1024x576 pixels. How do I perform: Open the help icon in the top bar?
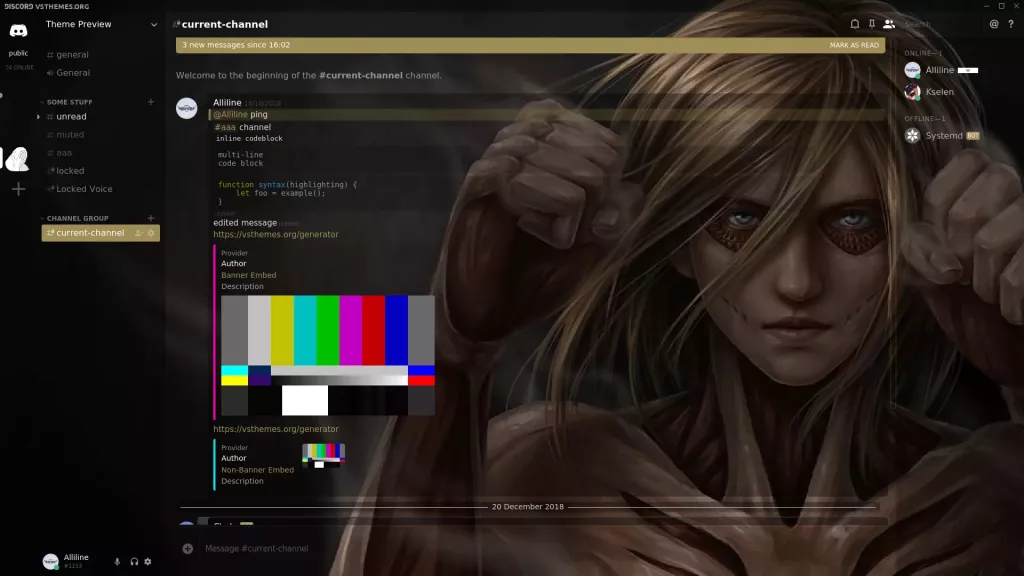coord(1012,24)
